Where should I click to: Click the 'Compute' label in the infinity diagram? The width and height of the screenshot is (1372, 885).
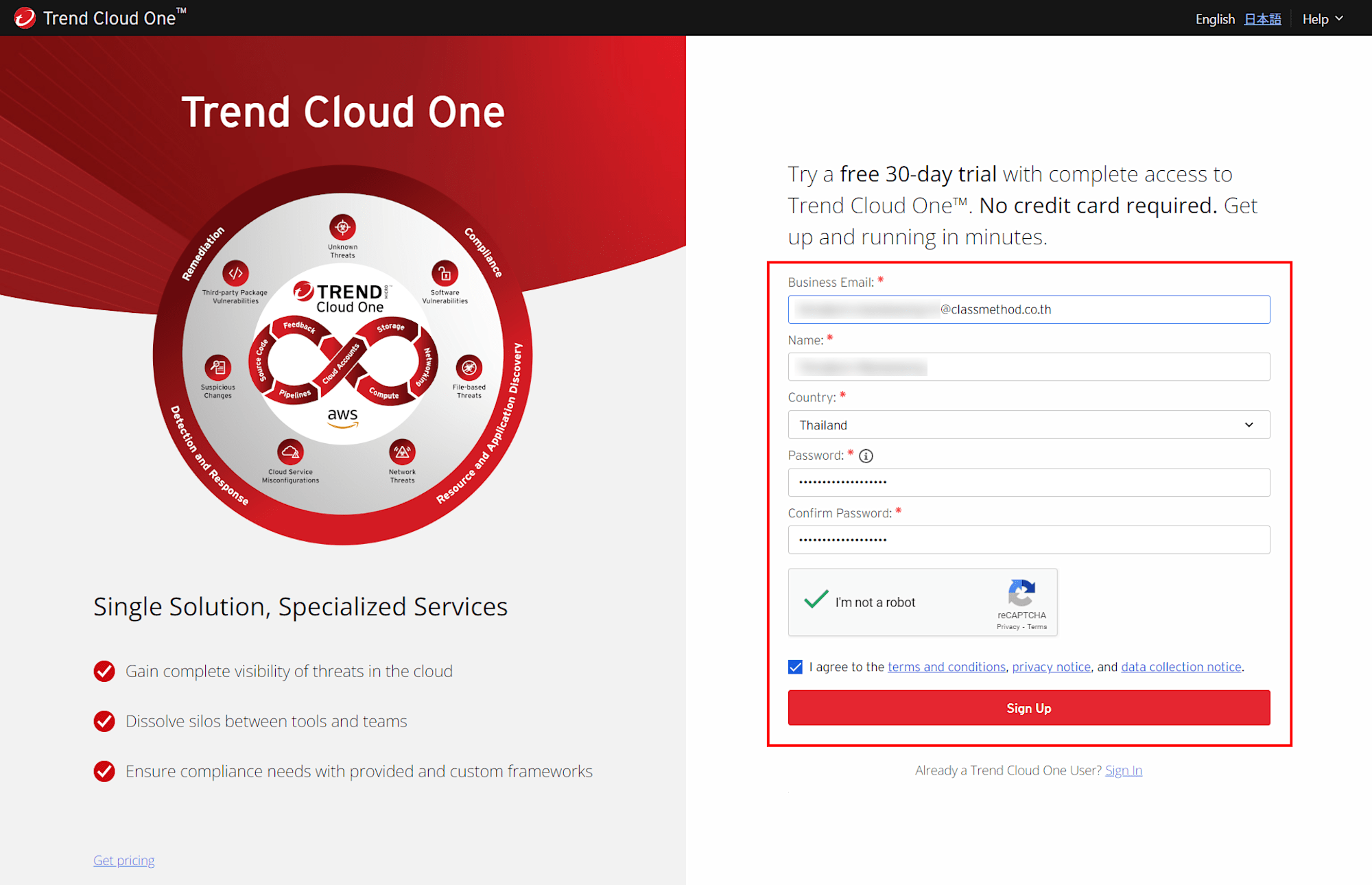[383, 394]
